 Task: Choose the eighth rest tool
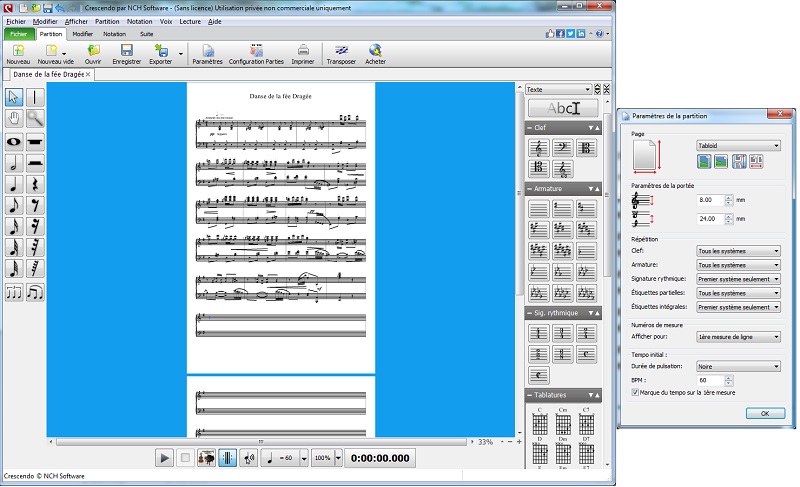coord(35,205)
